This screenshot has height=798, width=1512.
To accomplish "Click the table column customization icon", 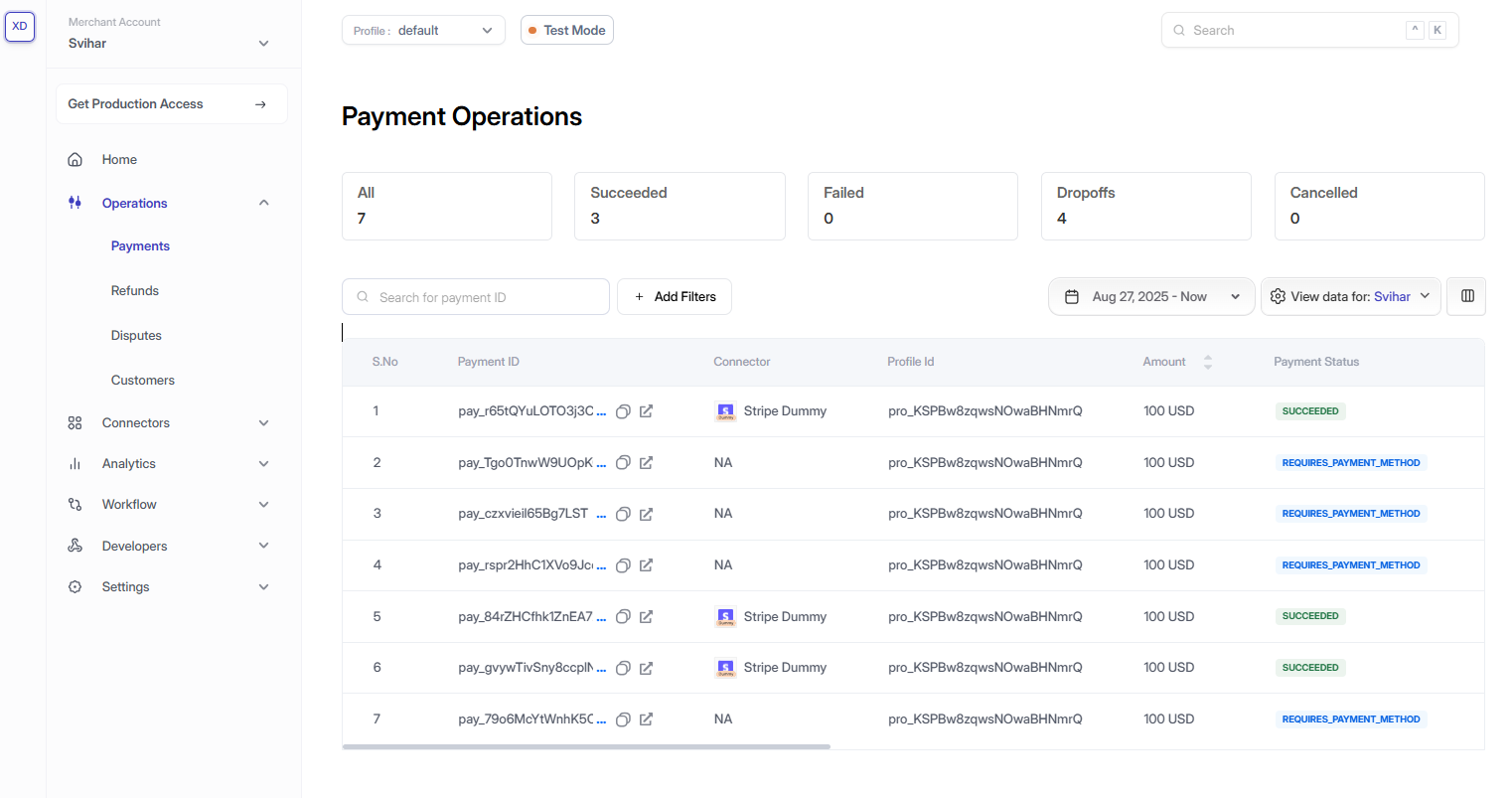I will tap(1466, 296).
